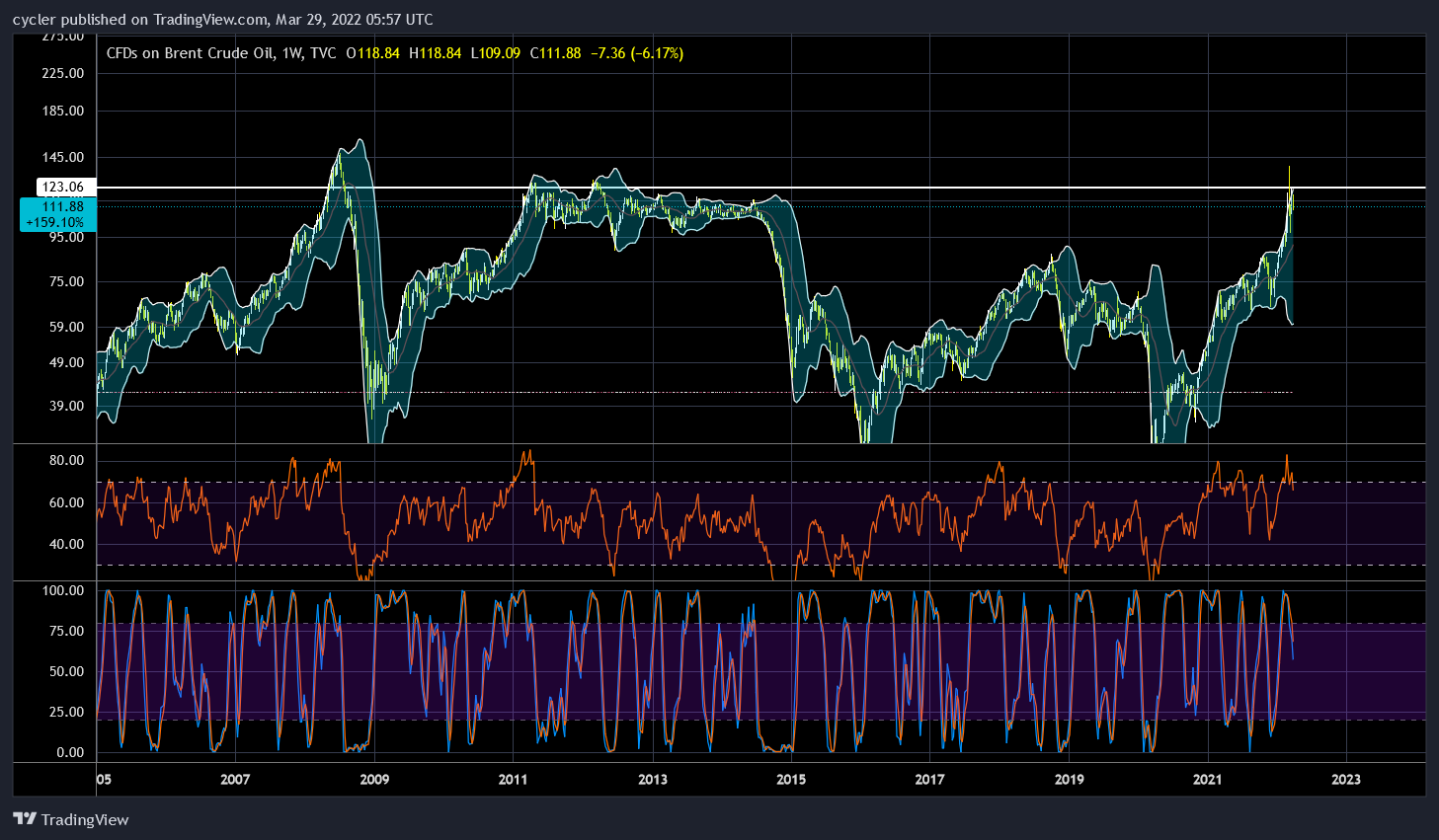1439x840 pixels.
Task: Click the 145.00 price axis label
Action: point(63,157)
